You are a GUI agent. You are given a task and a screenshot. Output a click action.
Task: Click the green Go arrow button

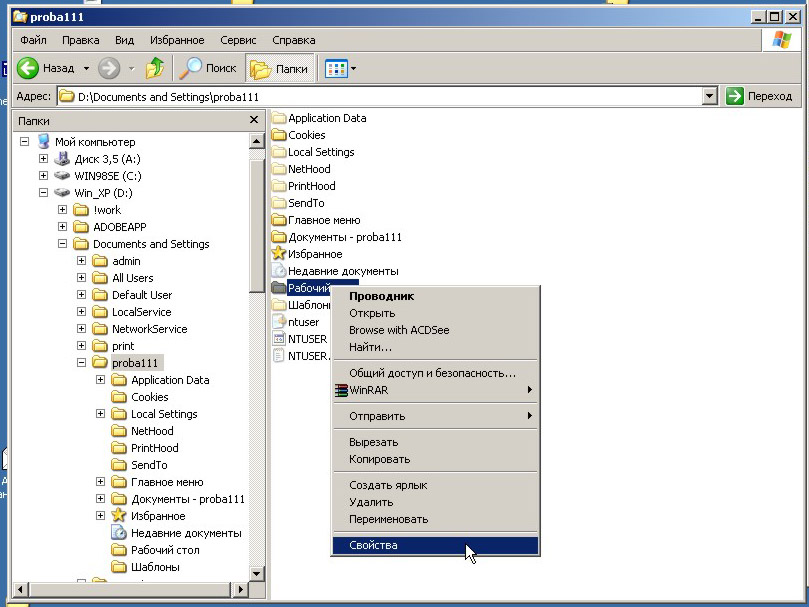pyautogui.click(x=735, y=96)
